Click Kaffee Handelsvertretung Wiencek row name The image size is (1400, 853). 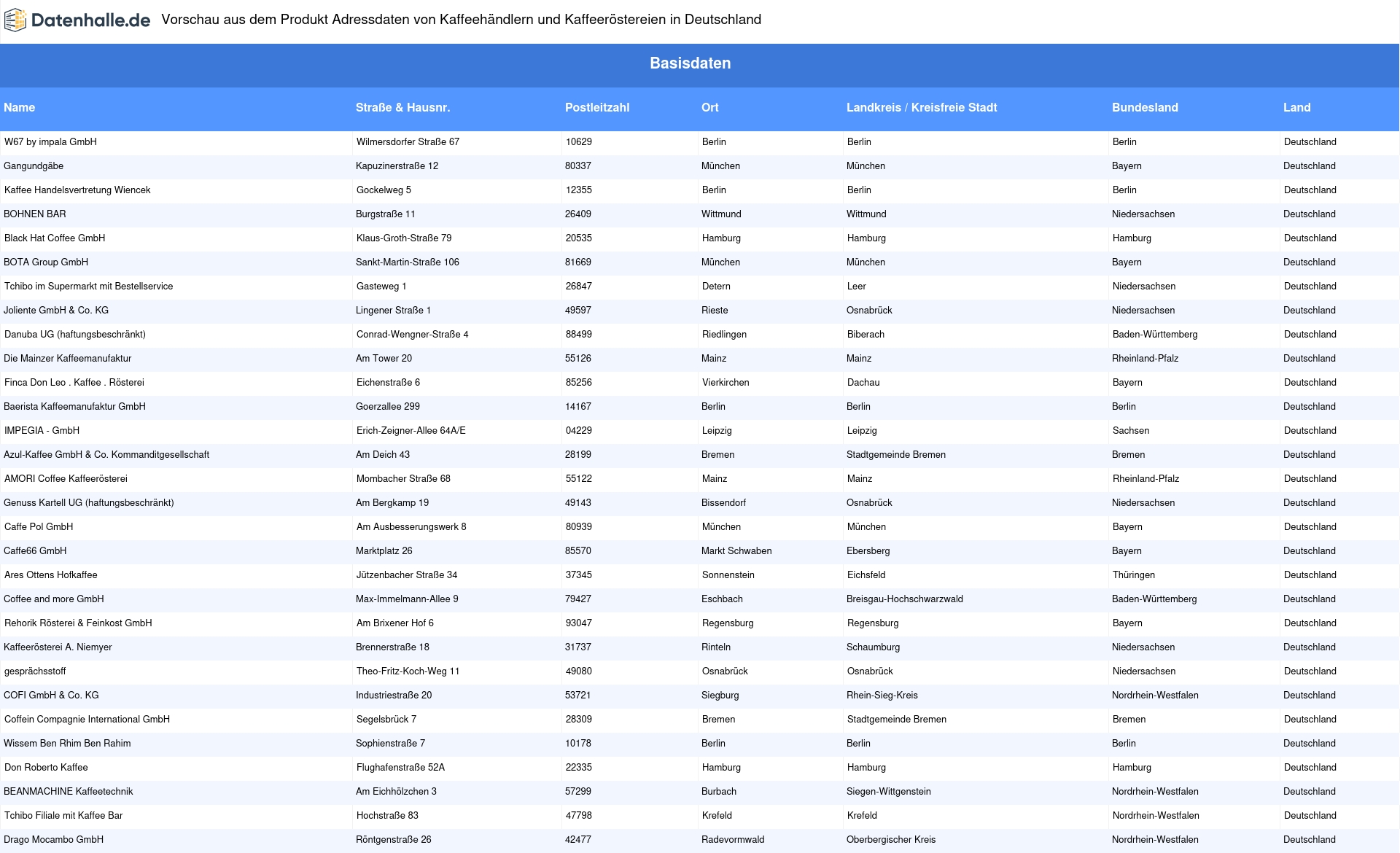point(77,190)
